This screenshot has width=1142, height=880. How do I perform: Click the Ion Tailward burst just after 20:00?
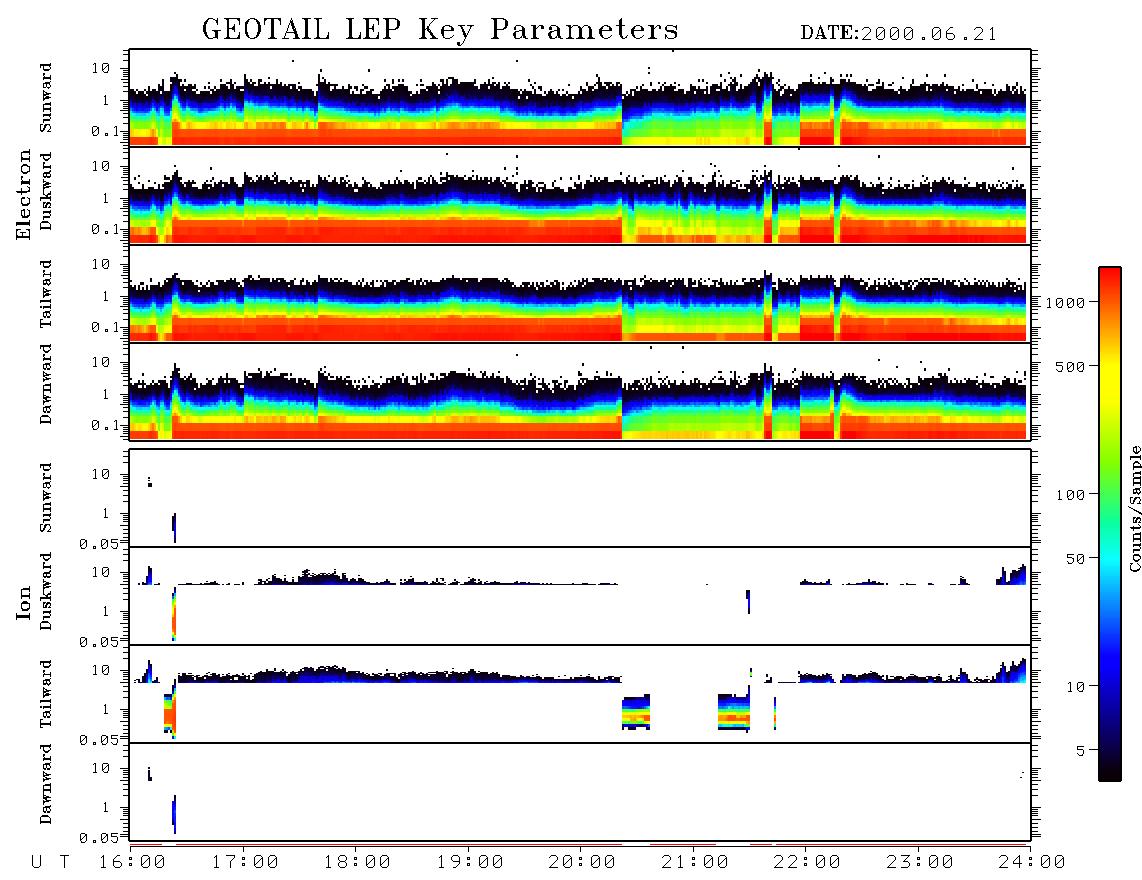pos(636,712)
